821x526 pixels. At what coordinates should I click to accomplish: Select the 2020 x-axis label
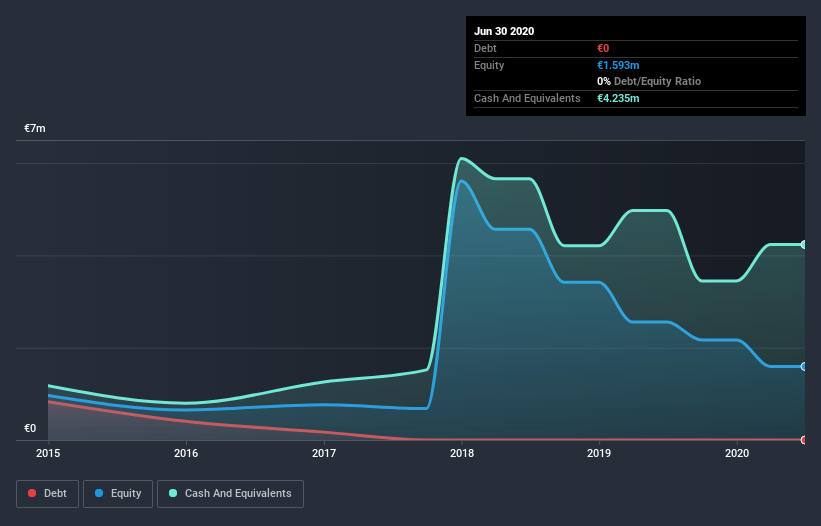(x=737, y=453)
